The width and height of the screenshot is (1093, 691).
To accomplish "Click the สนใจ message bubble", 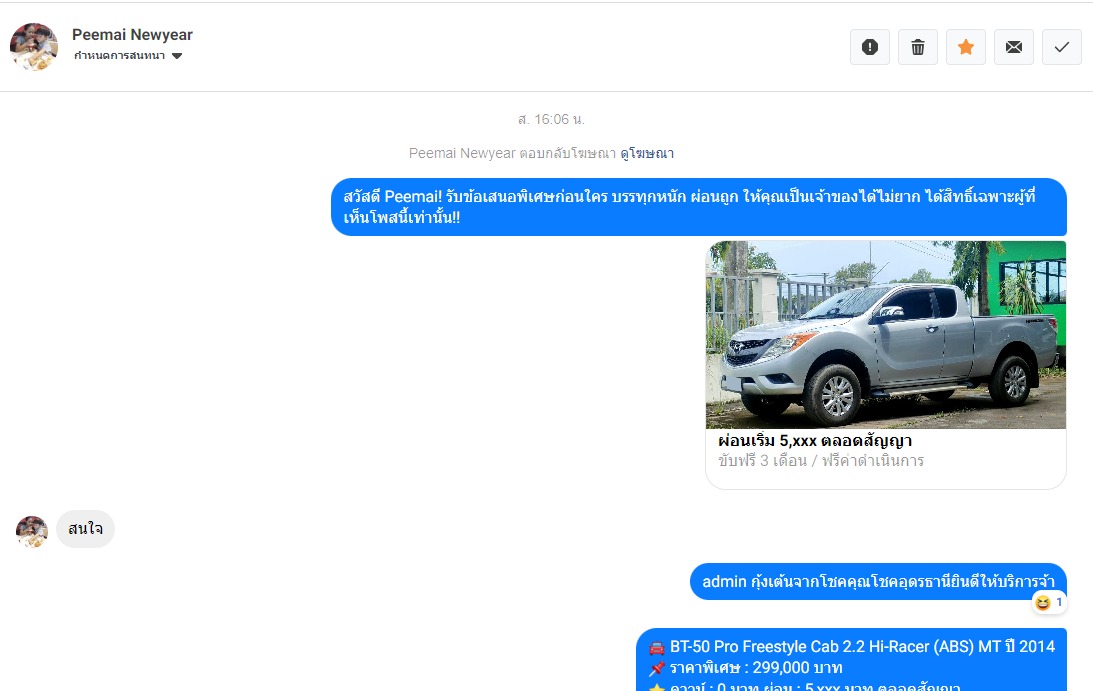I will pos(85,529).
